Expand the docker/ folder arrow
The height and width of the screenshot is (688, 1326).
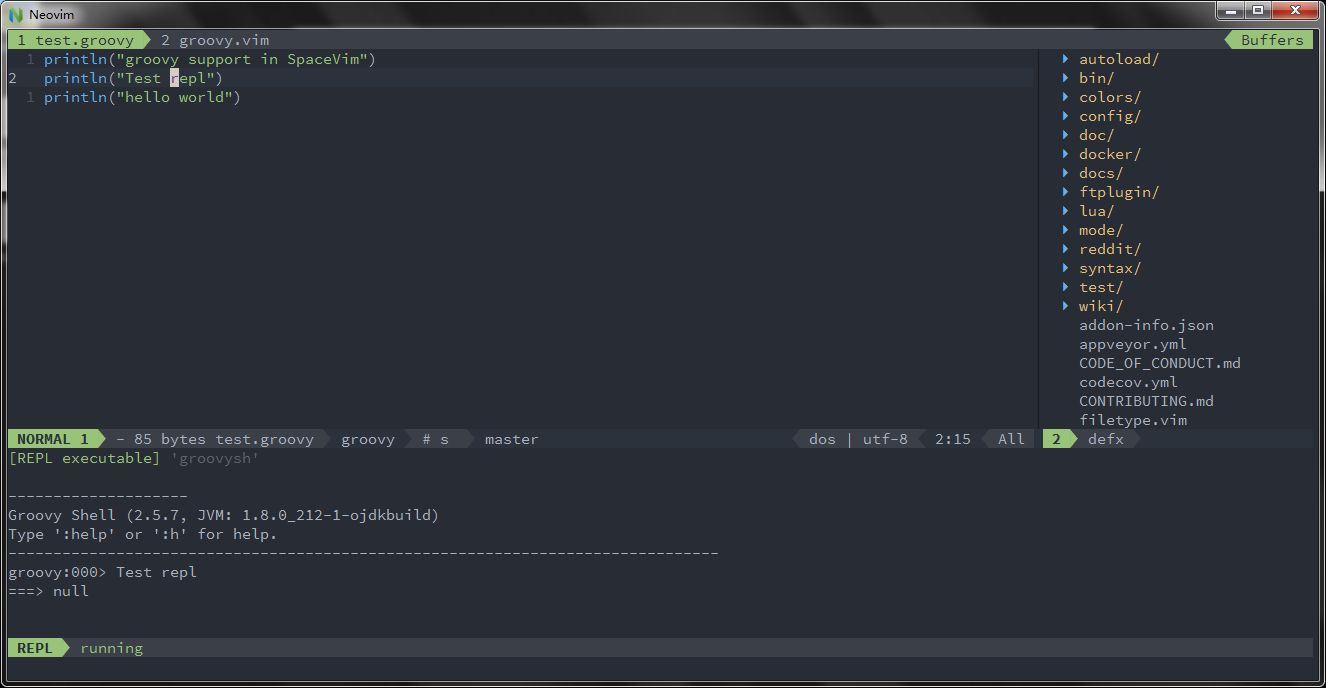[1066, 154]
